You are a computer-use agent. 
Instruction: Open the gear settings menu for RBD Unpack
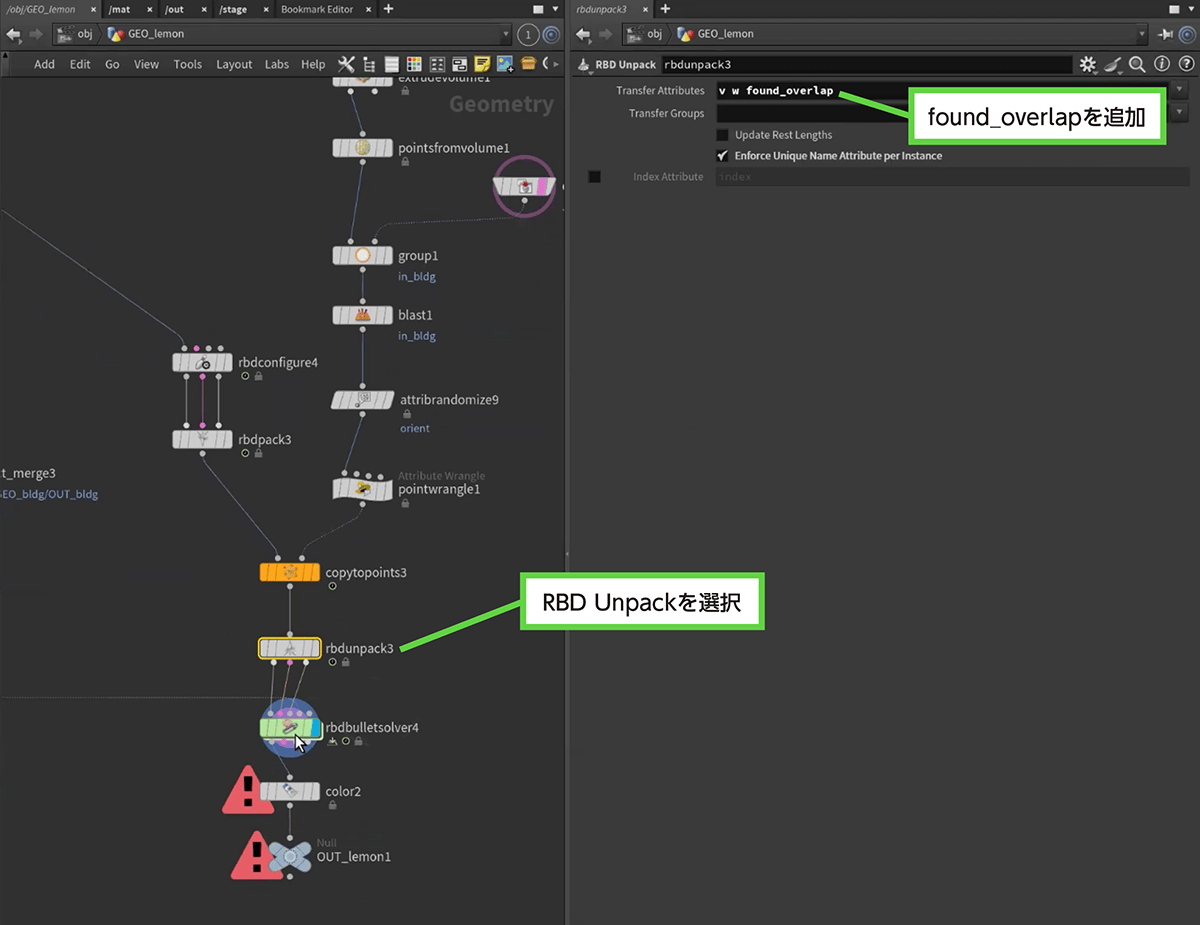1088,65
